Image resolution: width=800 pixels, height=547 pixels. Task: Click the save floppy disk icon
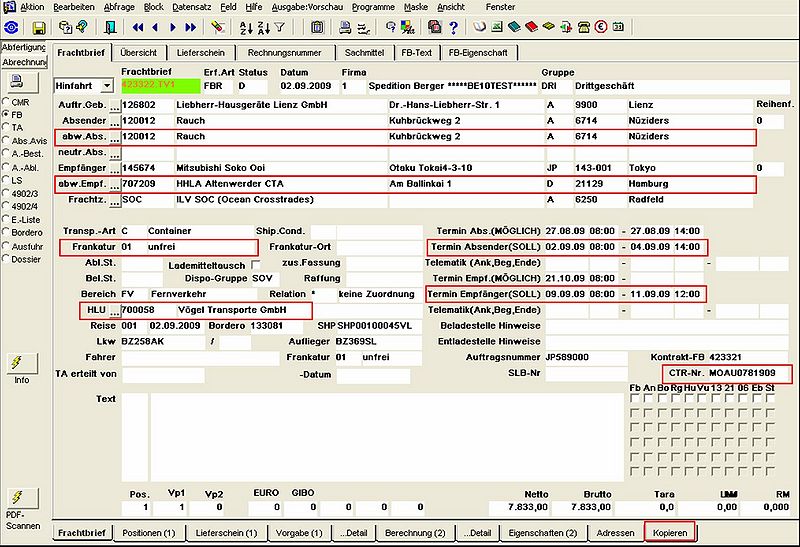39,28
